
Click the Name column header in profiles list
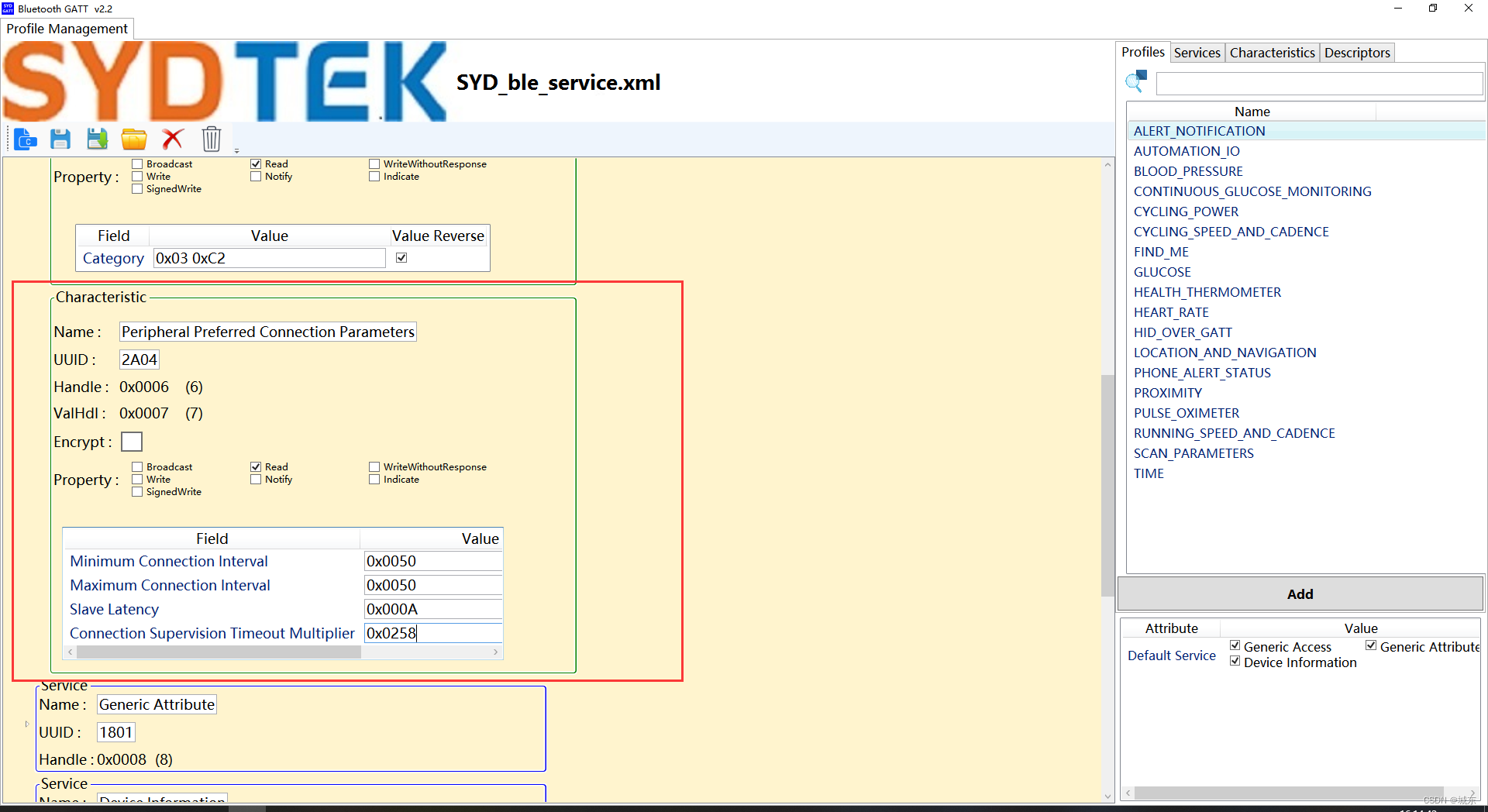pyautogui.click(x=1252, y=112)
